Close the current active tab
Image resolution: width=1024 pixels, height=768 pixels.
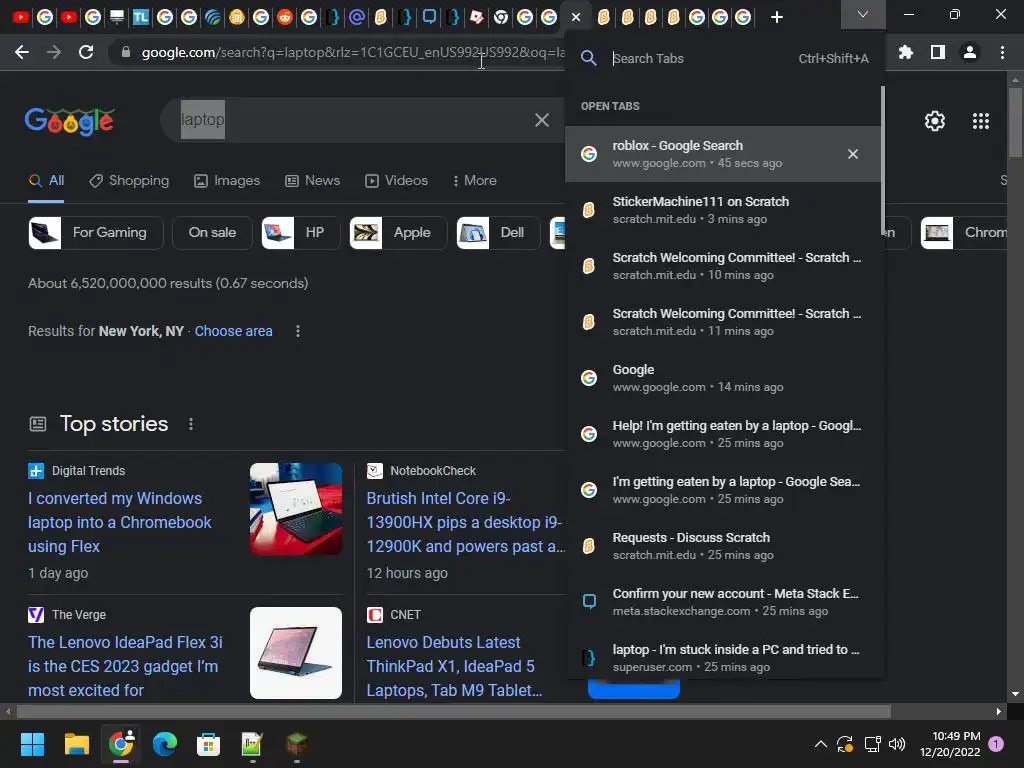point(575,17)
